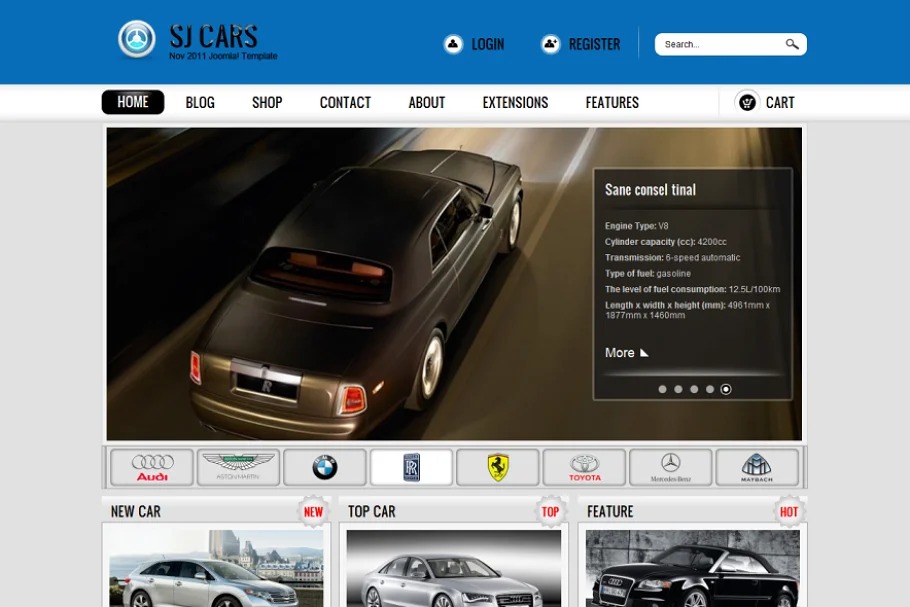Focus the Search input field

[718, 44]
